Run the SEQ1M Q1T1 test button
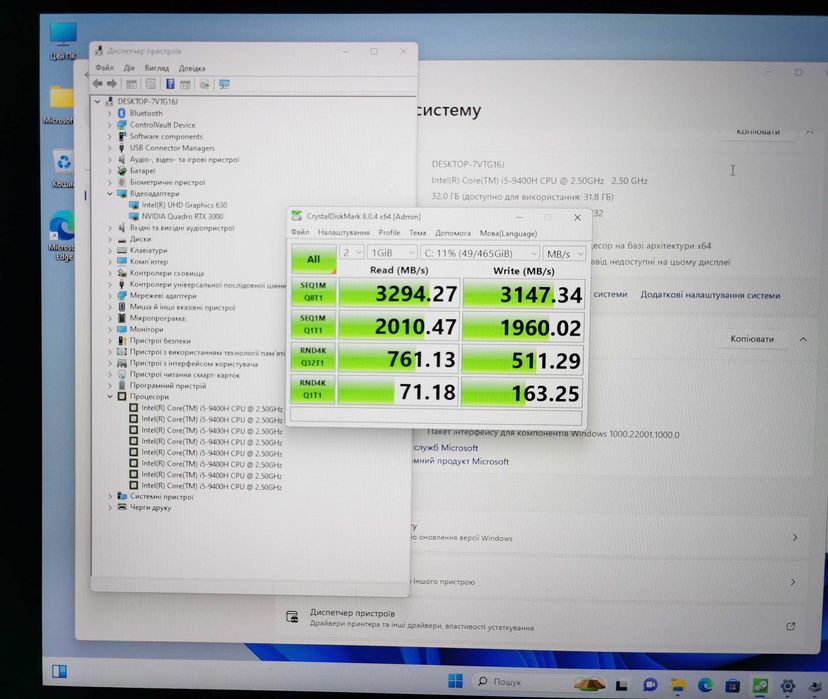The width and height of the screenshot is (828, 699). [x=313, y=325]
